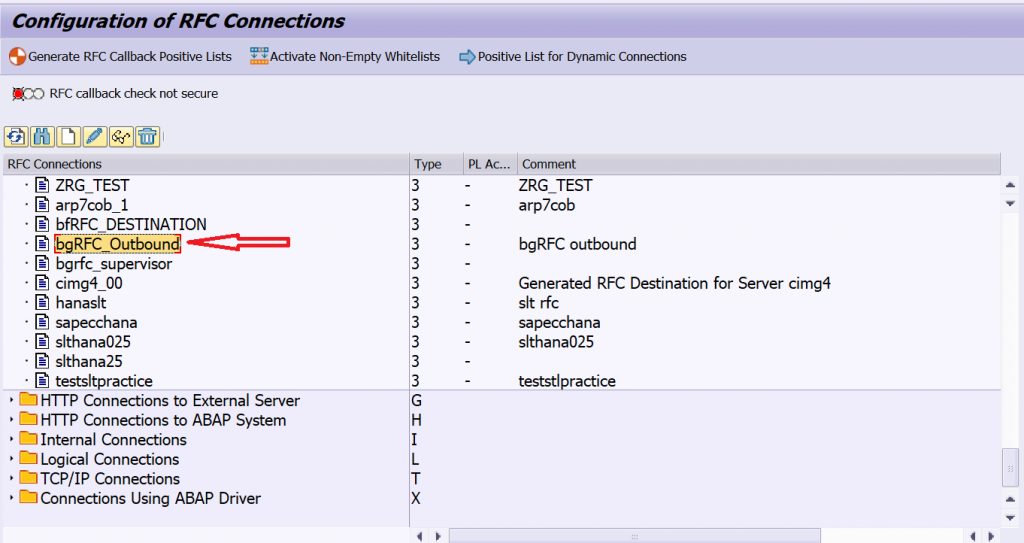Open the find binoculars icon
This screenshot has height=543, width=1024.
click(42, 137)
